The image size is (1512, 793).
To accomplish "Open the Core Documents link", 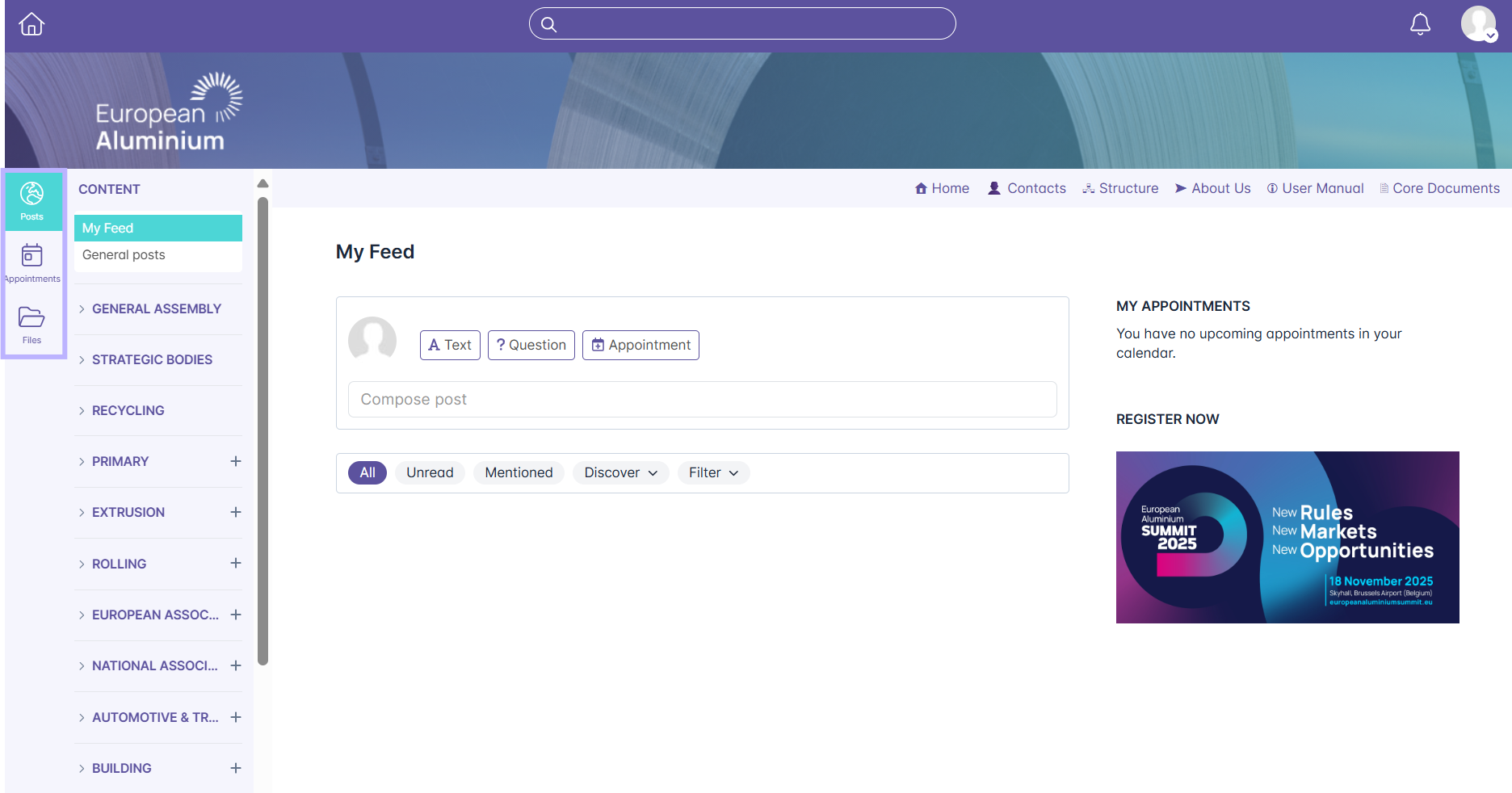I will [1439, 188].
